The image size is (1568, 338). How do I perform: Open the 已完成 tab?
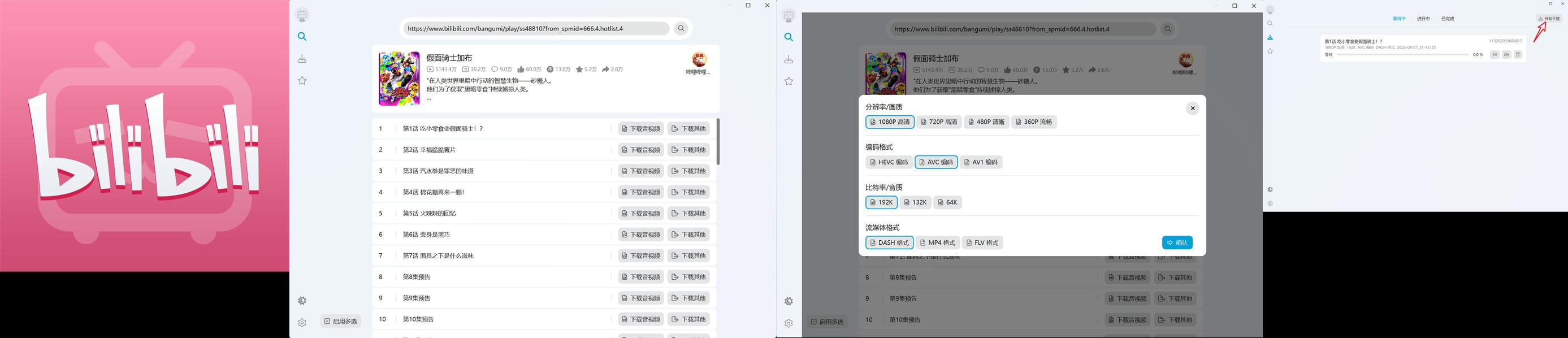coord(1448,19)
